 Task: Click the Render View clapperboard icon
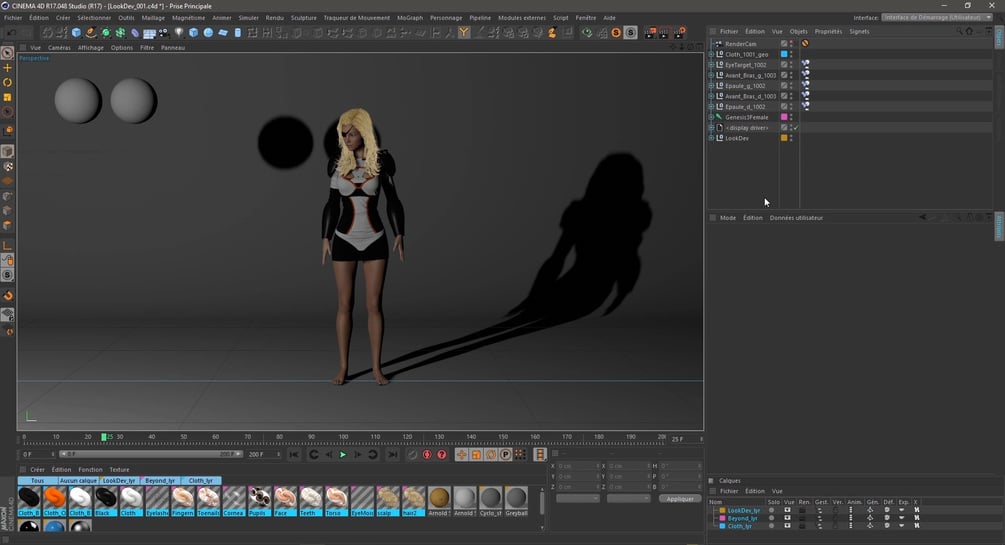[x=650, y=32]
